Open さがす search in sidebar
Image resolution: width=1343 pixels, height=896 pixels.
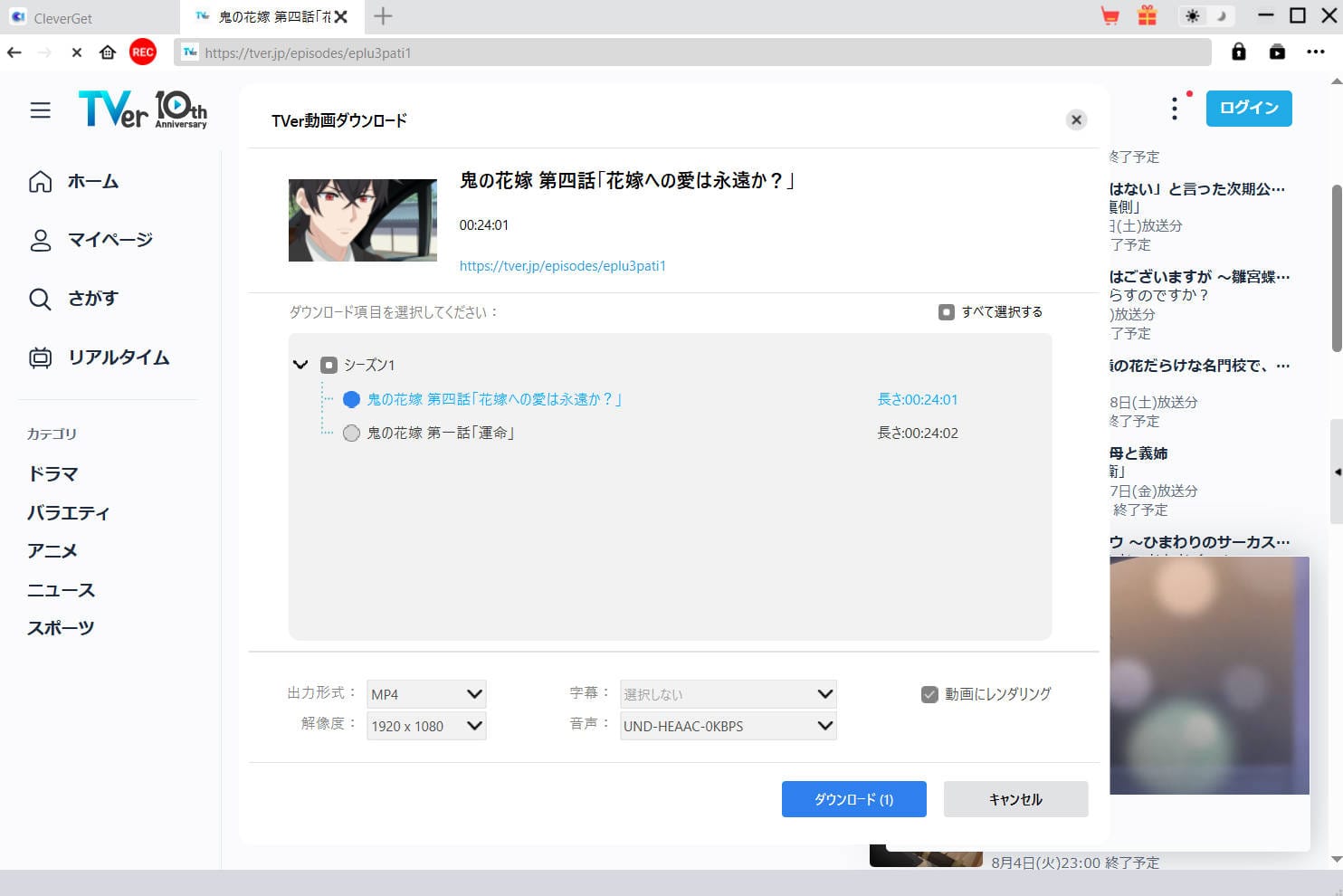(x=73, y=299)
